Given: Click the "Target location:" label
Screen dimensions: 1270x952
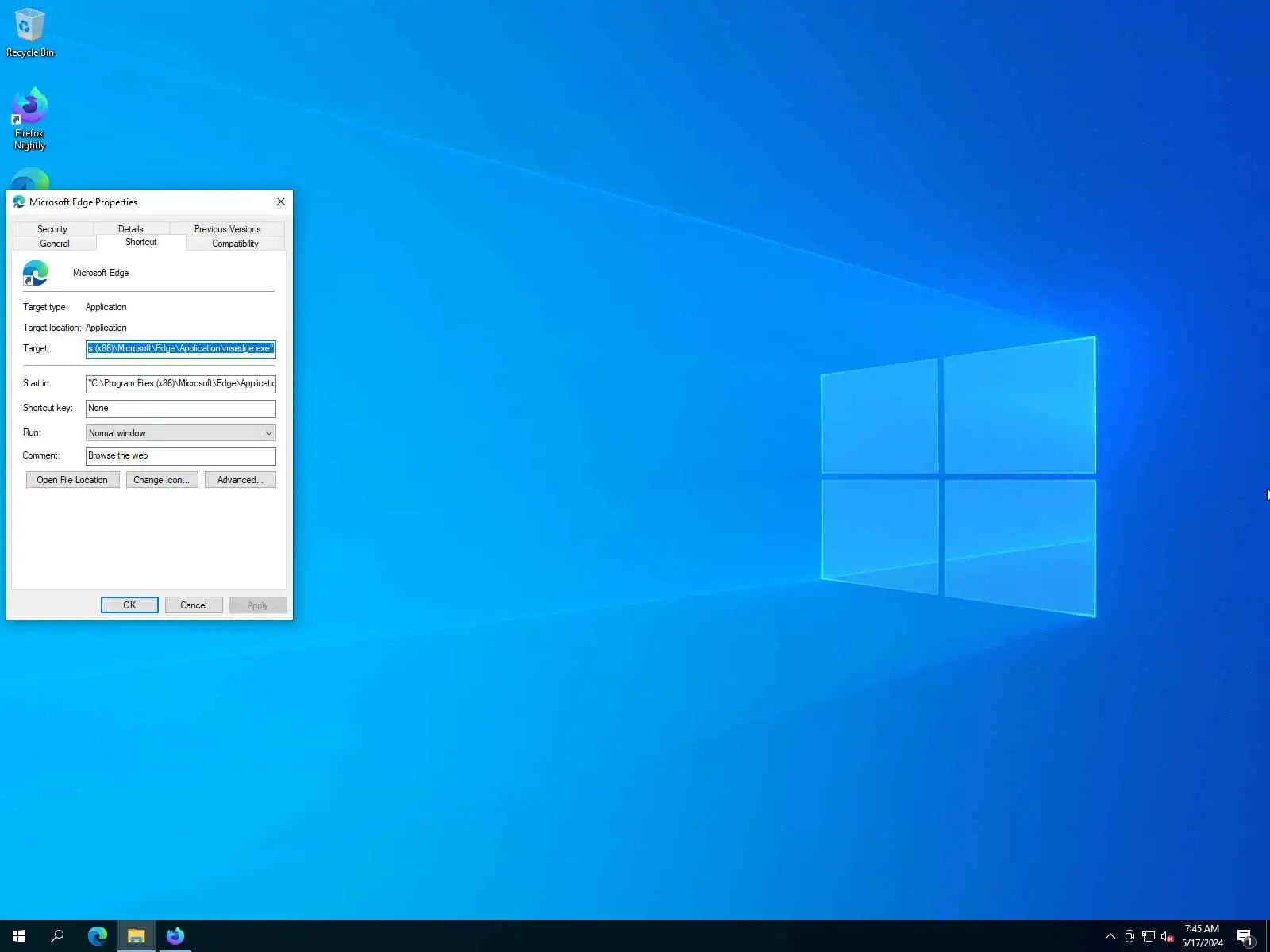Looking at the screenshot, I should (52, 328).
